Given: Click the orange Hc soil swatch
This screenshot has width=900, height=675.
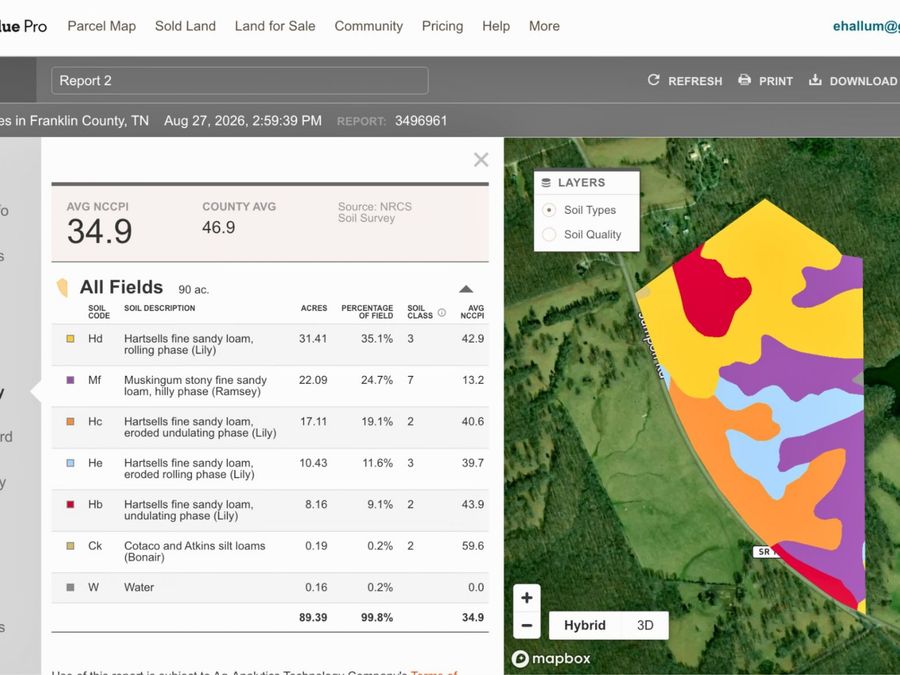Looking at the screenshot, I should pos(70,421).
